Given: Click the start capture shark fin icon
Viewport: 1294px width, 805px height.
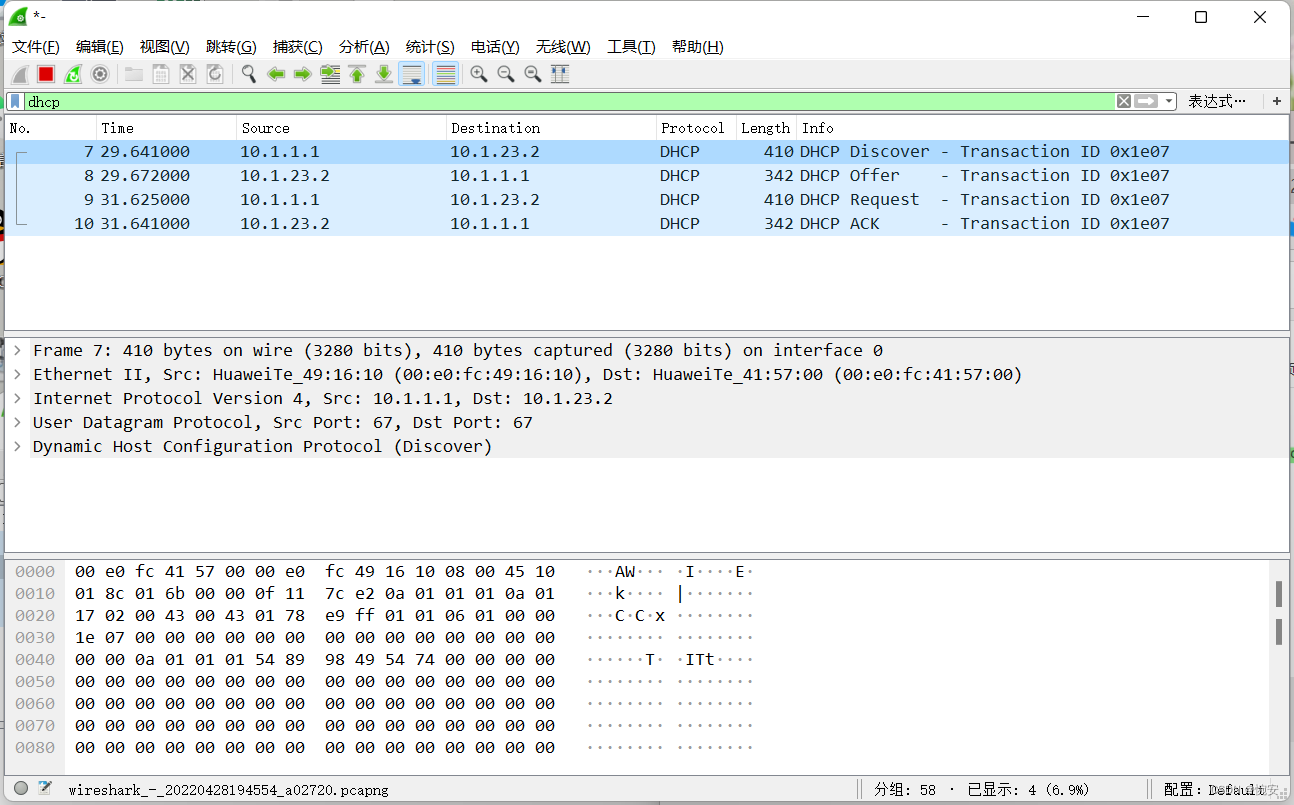Looking at the screenshot, I should pos(19,74).
